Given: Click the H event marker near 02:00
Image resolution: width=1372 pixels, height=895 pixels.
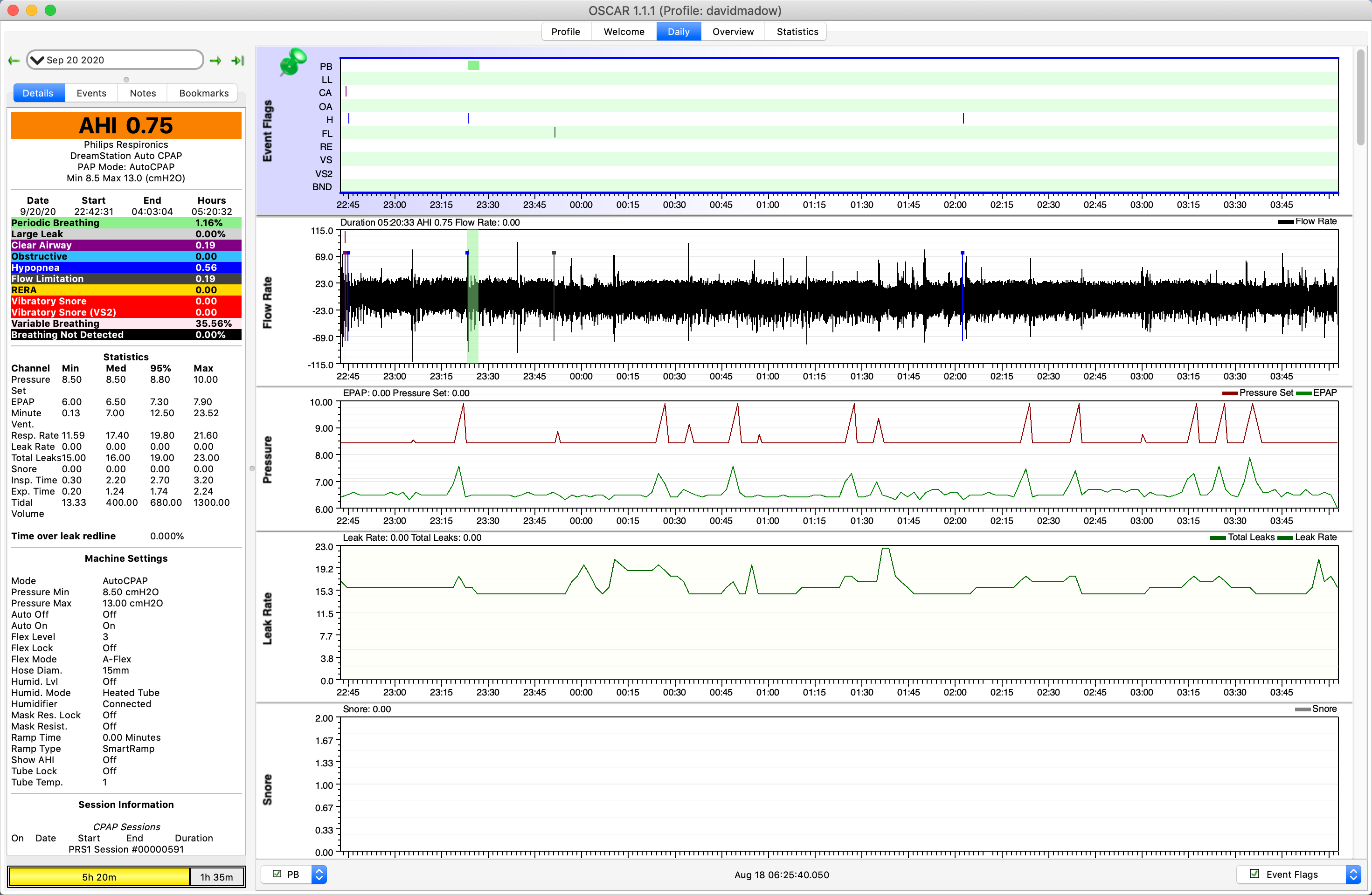Looking at the screenshot, I should [x=963, y=119].
